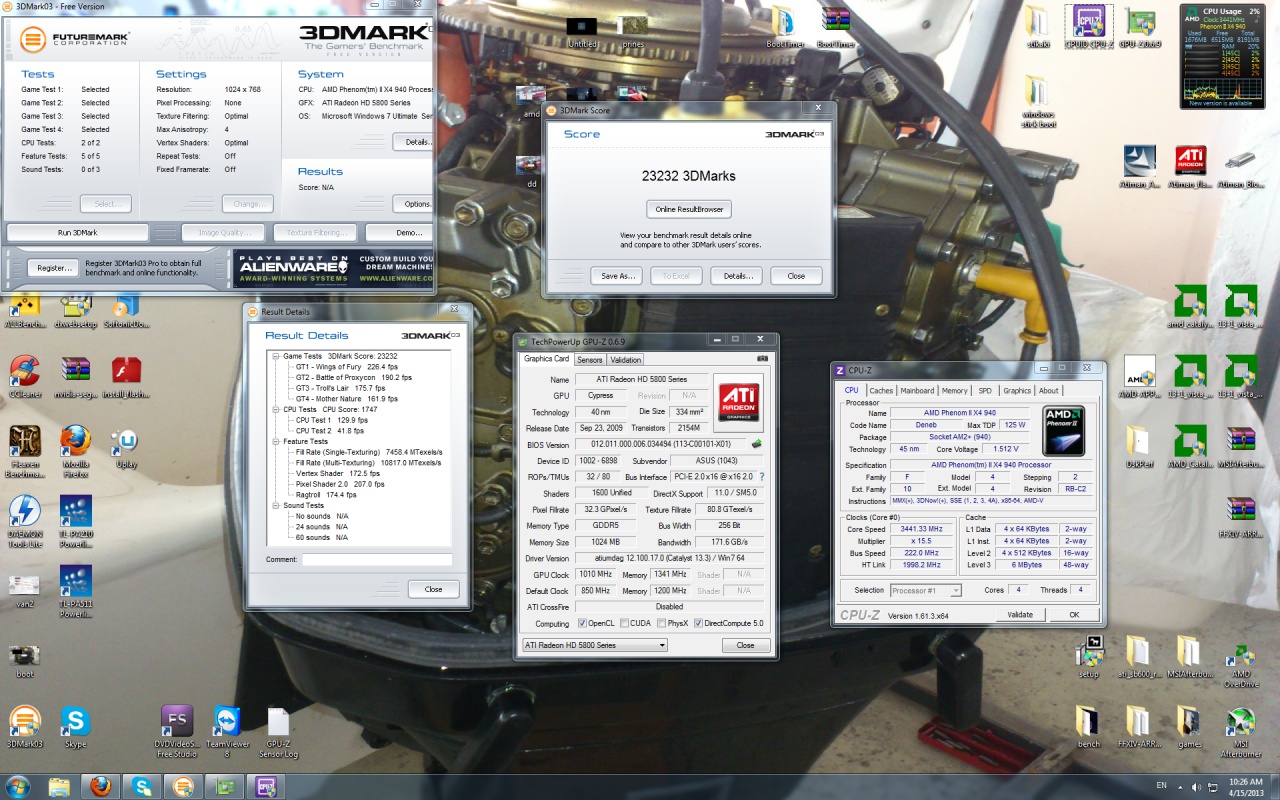This screenshot has height=800, width=1280.
Task: Click the Close button in GPU-Z
Action: [x=745, y=645]
